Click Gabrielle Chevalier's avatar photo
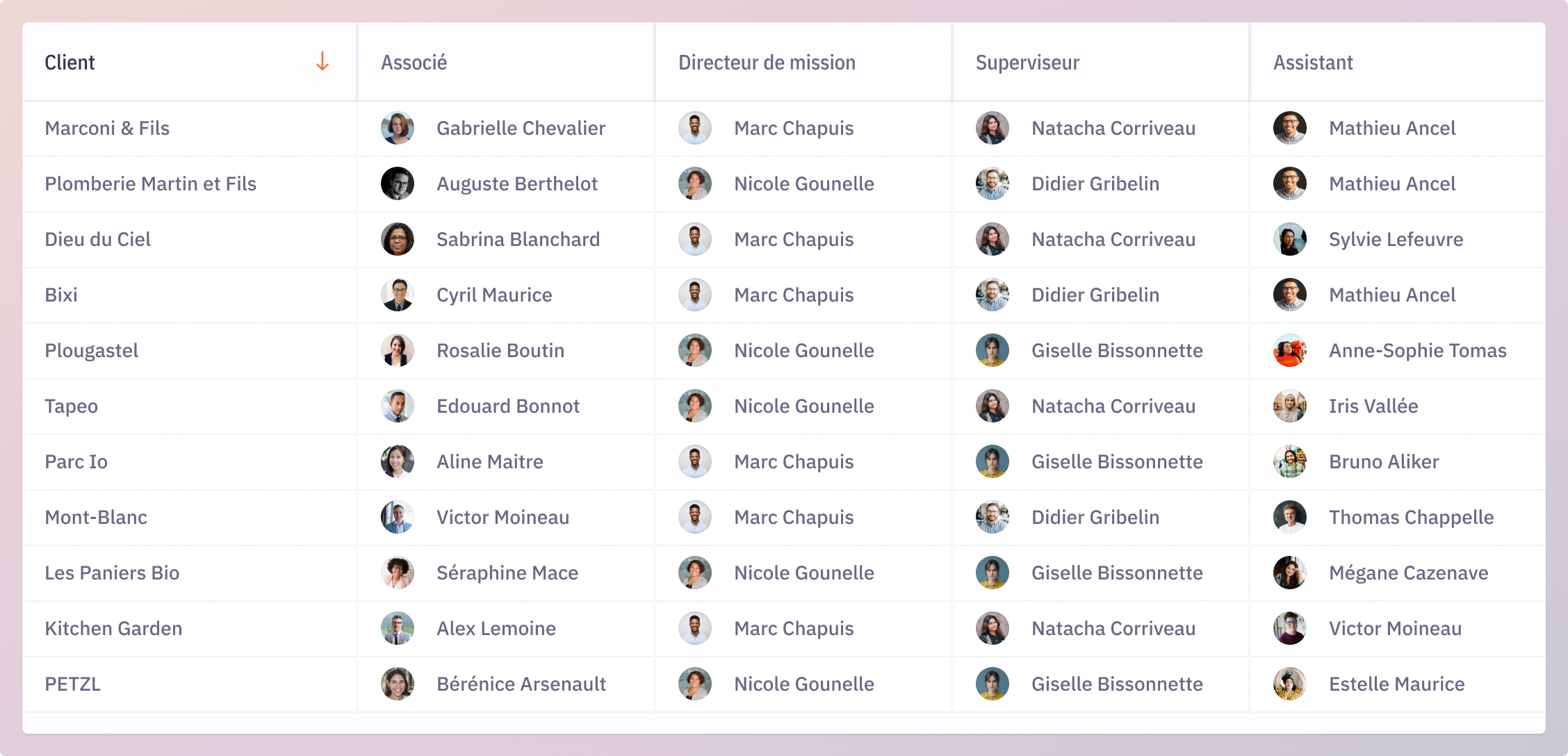This screenshot has width=1568, height=756. pyautogui.click(x=398, y=128)
